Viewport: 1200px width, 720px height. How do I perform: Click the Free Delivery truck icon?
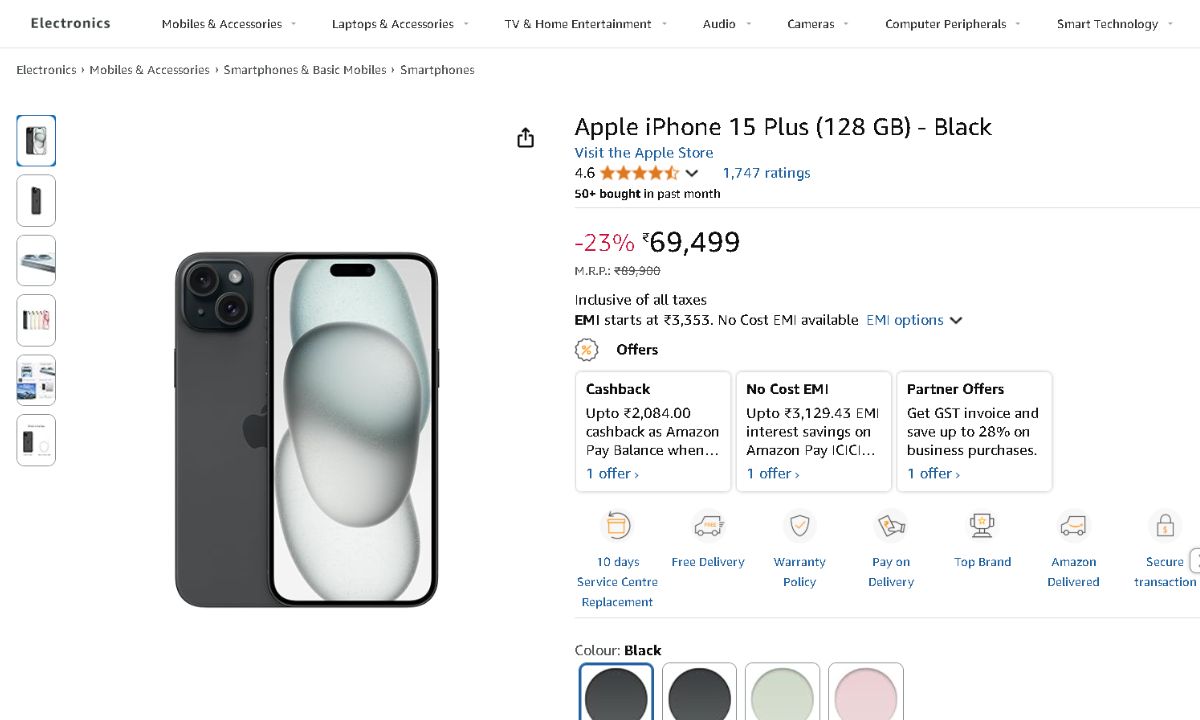point(708,526)
